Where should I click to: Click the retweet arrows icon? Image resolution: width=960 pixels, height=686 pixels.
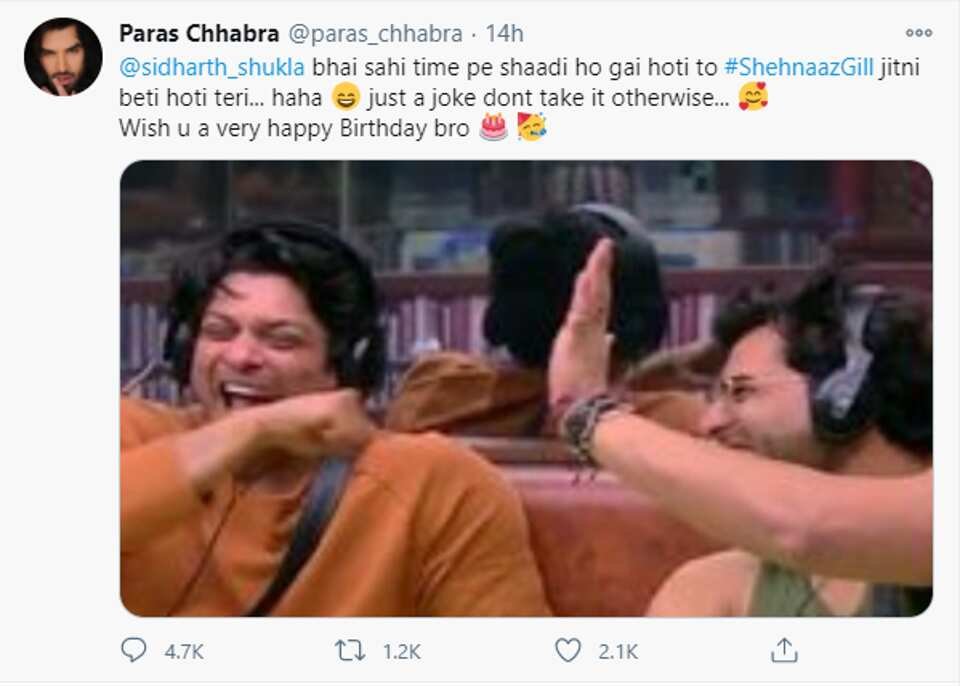pos(350,651)
